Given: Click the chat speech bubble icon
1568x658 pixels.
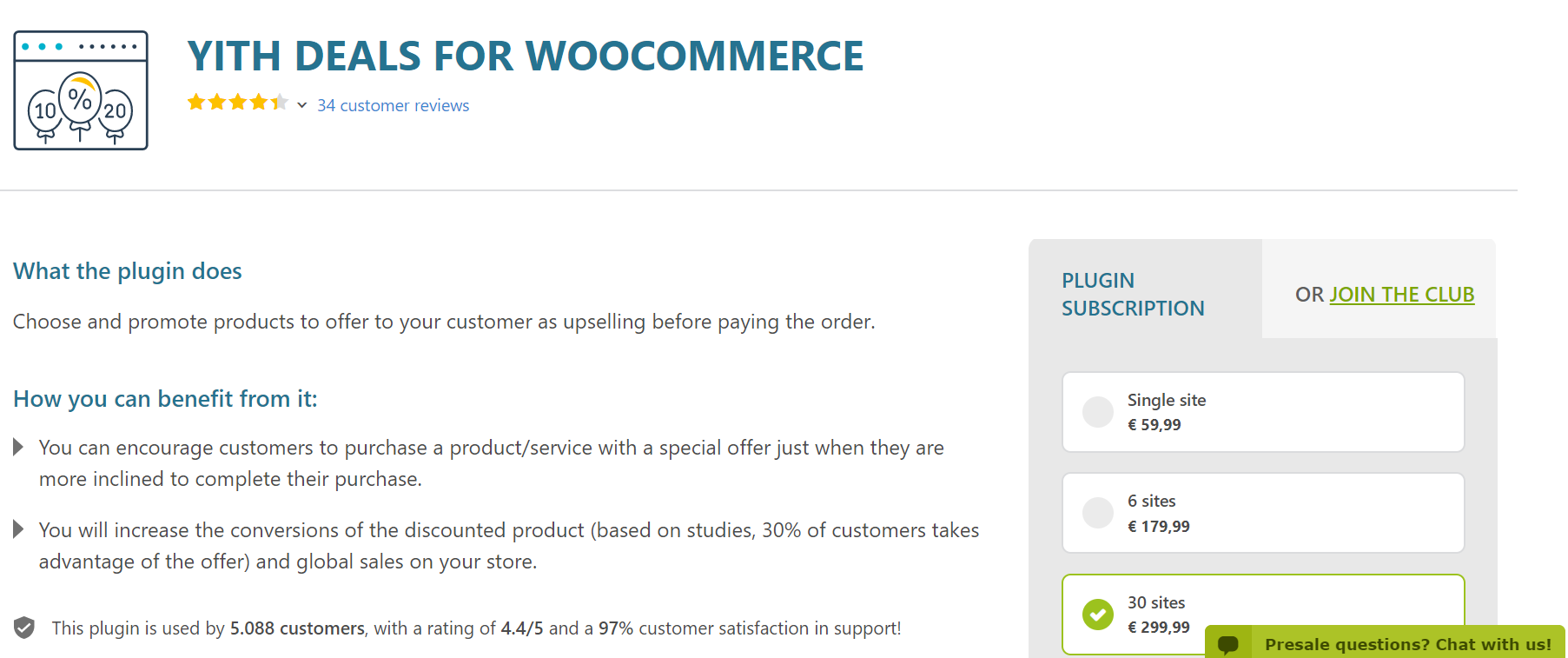Looking at the screenshot, I should [x=1227, y=644].
